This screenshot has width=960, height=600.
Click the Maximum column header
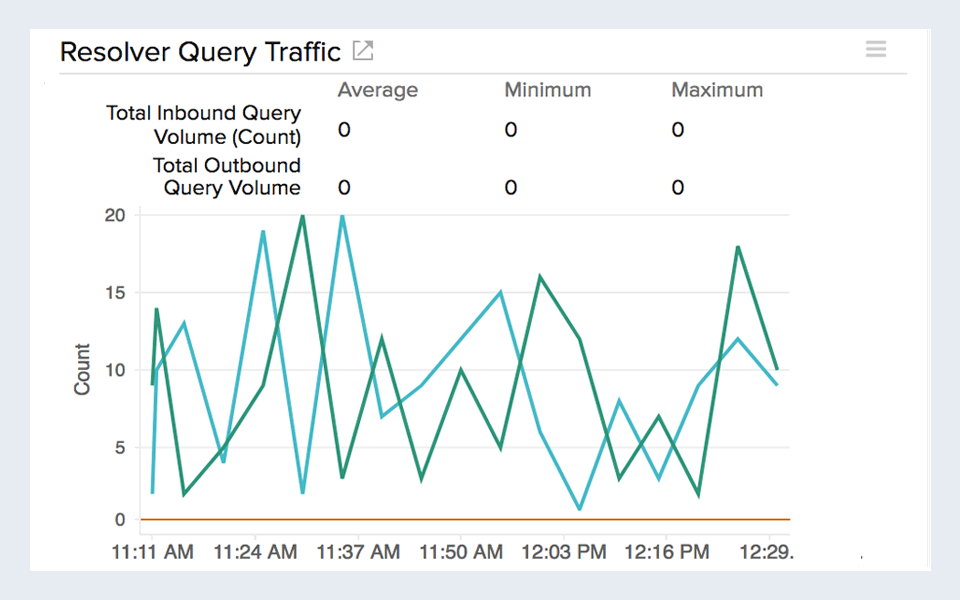click(x=717, y=90)
